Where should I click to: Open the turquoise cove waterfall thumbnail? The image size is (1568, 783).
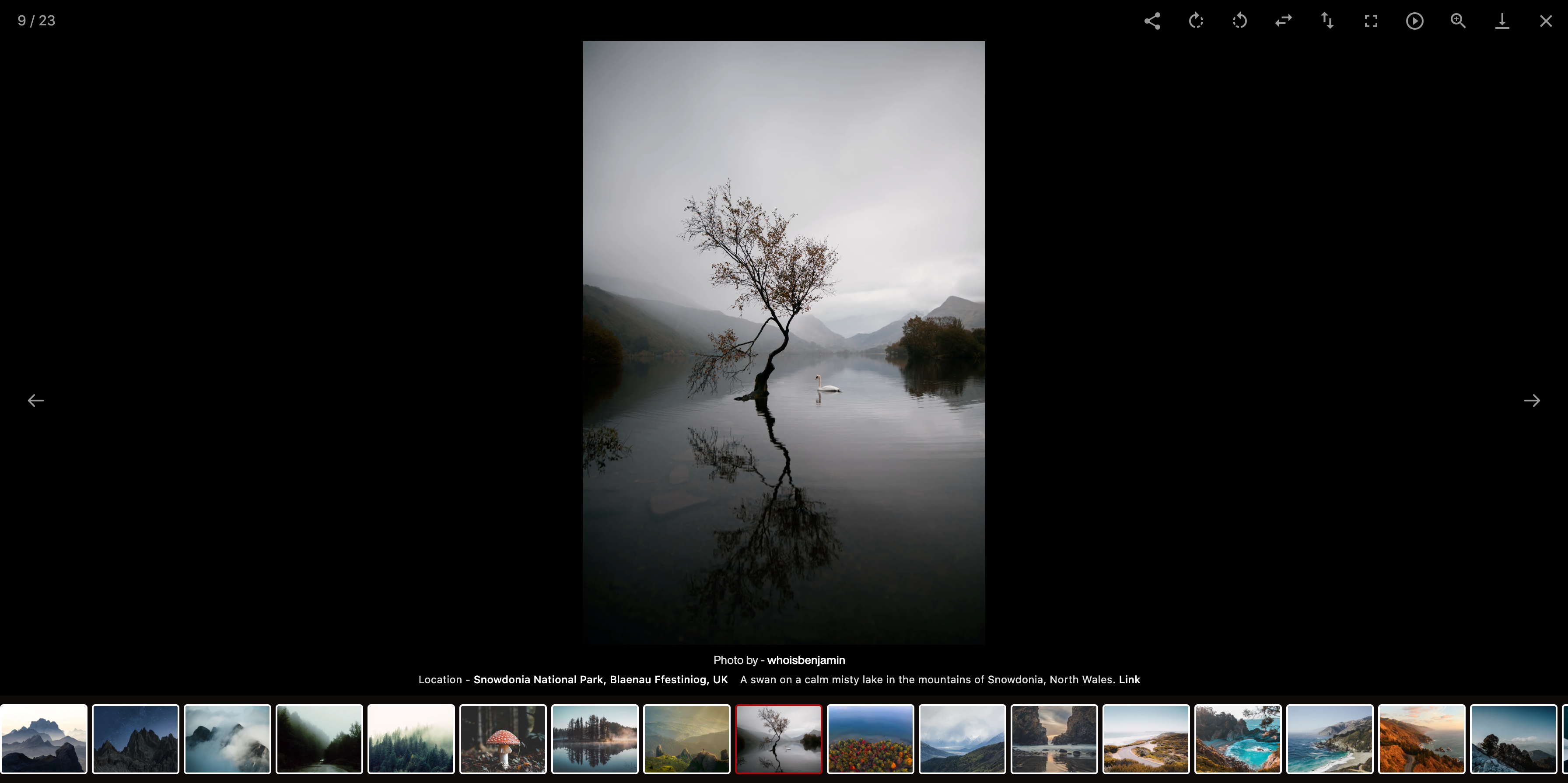point(1238,739)
